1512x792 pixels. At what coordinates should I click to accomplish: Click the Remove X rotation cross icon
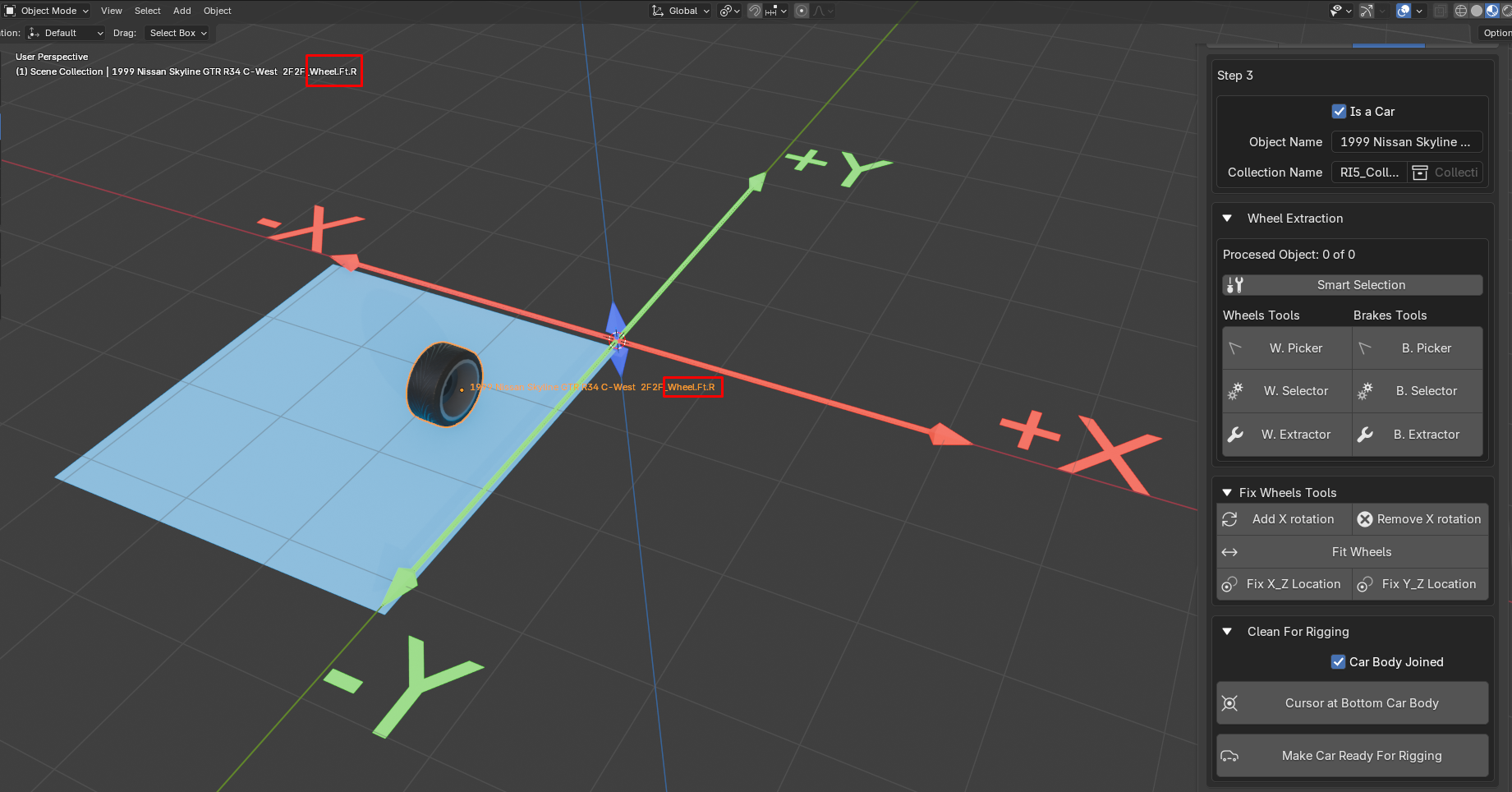click(1365, 519)
